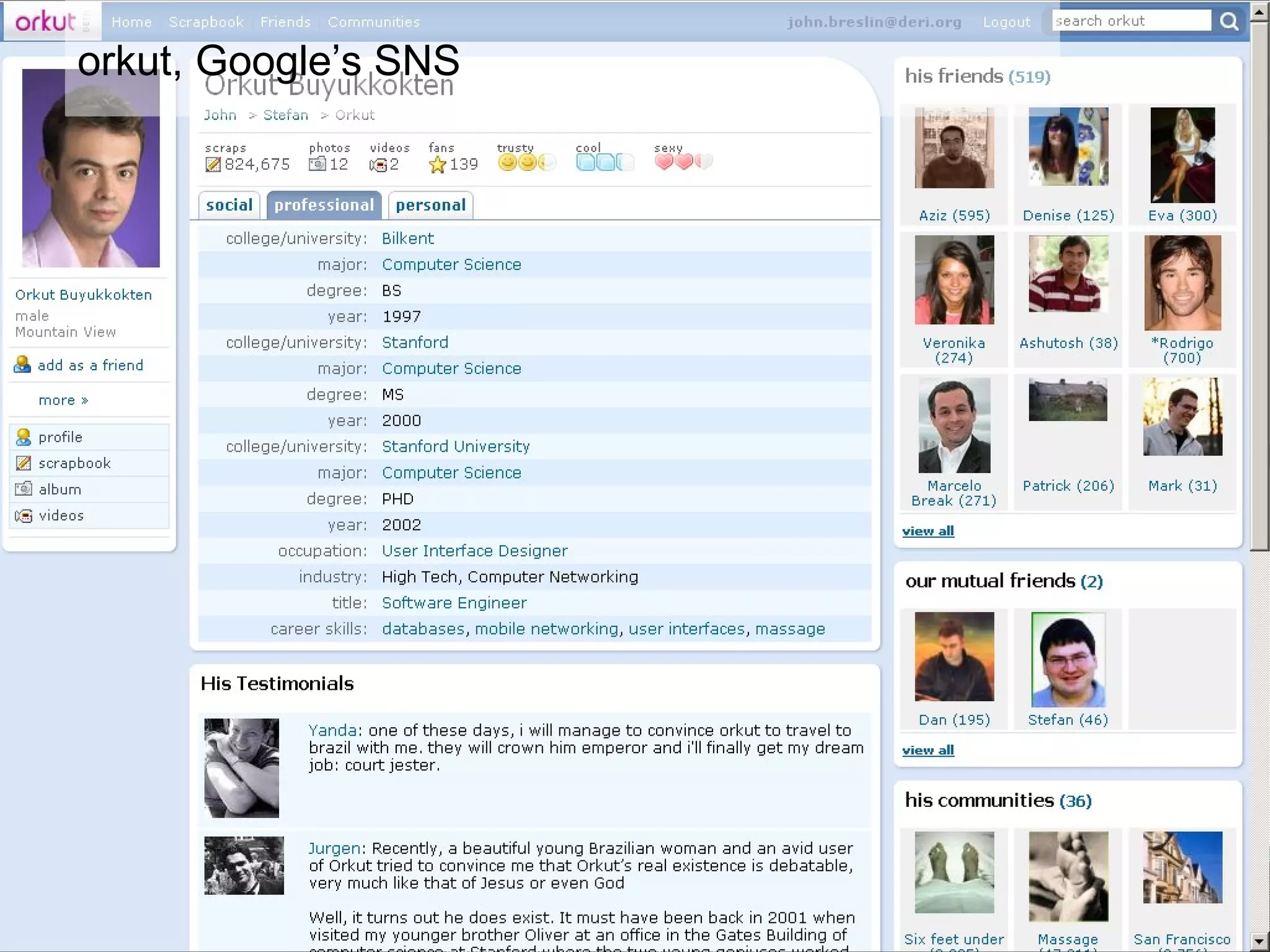Expand the more » link

63,400
